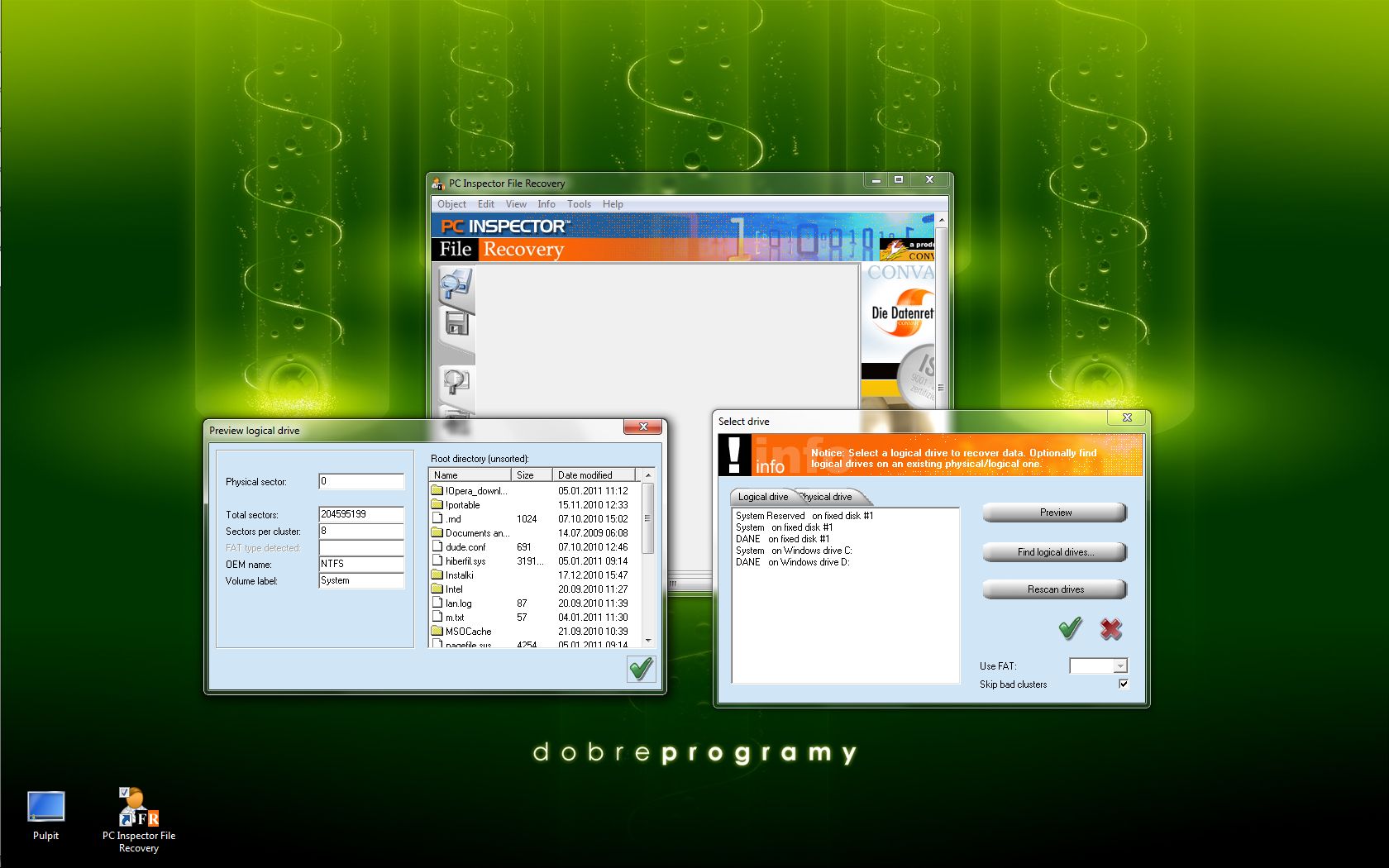Viewport: 1389px width, 868px height.
Task: Click main window scrollbar up arrow
Action: tap(941, 222)
